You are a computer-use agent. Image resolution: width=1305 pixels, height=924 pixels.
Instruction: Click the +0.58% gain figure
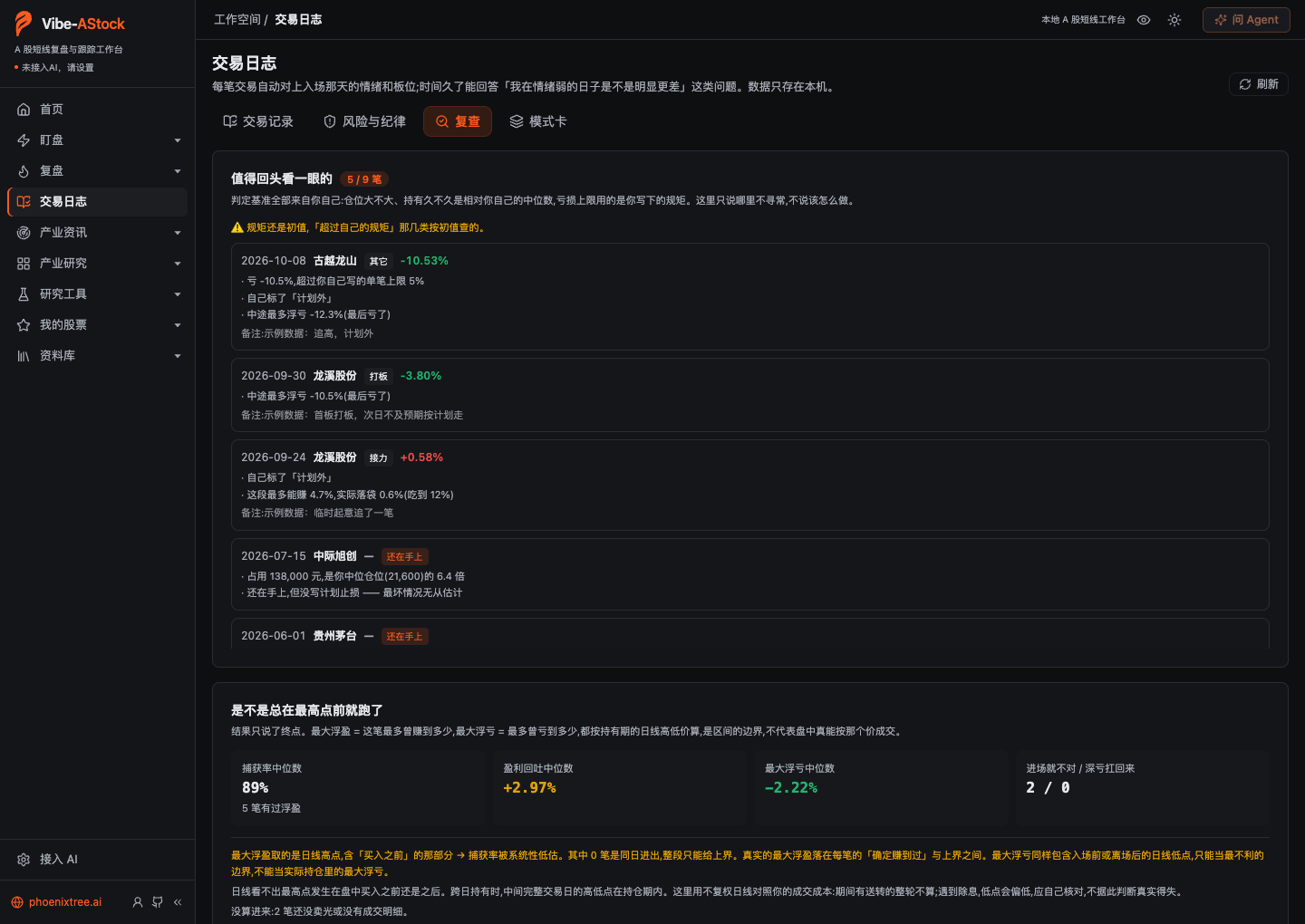421,457
